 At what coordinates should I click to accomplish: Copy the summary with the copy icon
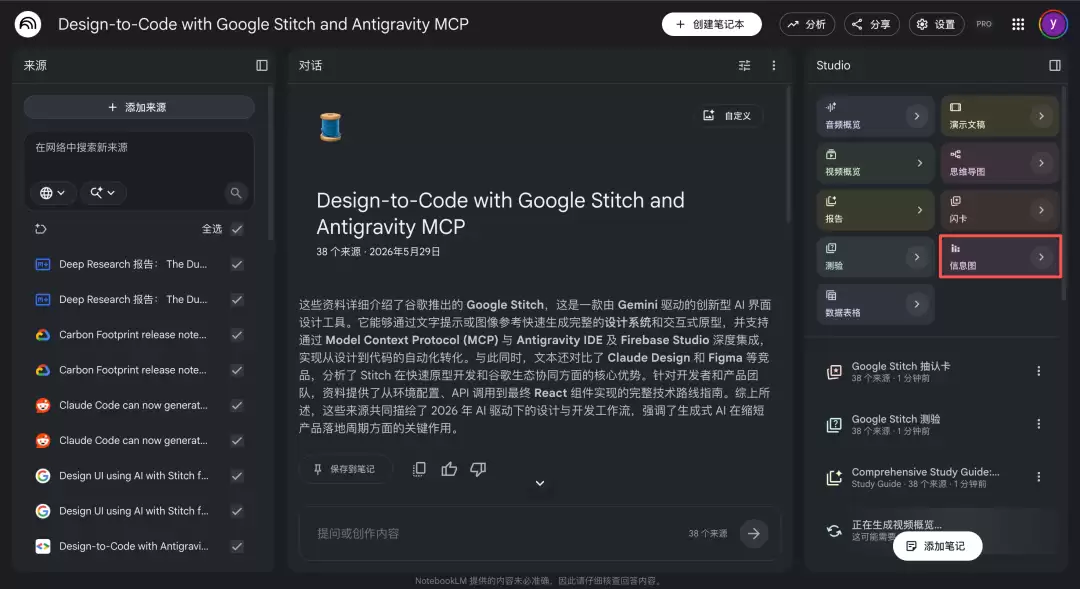click(x=419, y=469)
